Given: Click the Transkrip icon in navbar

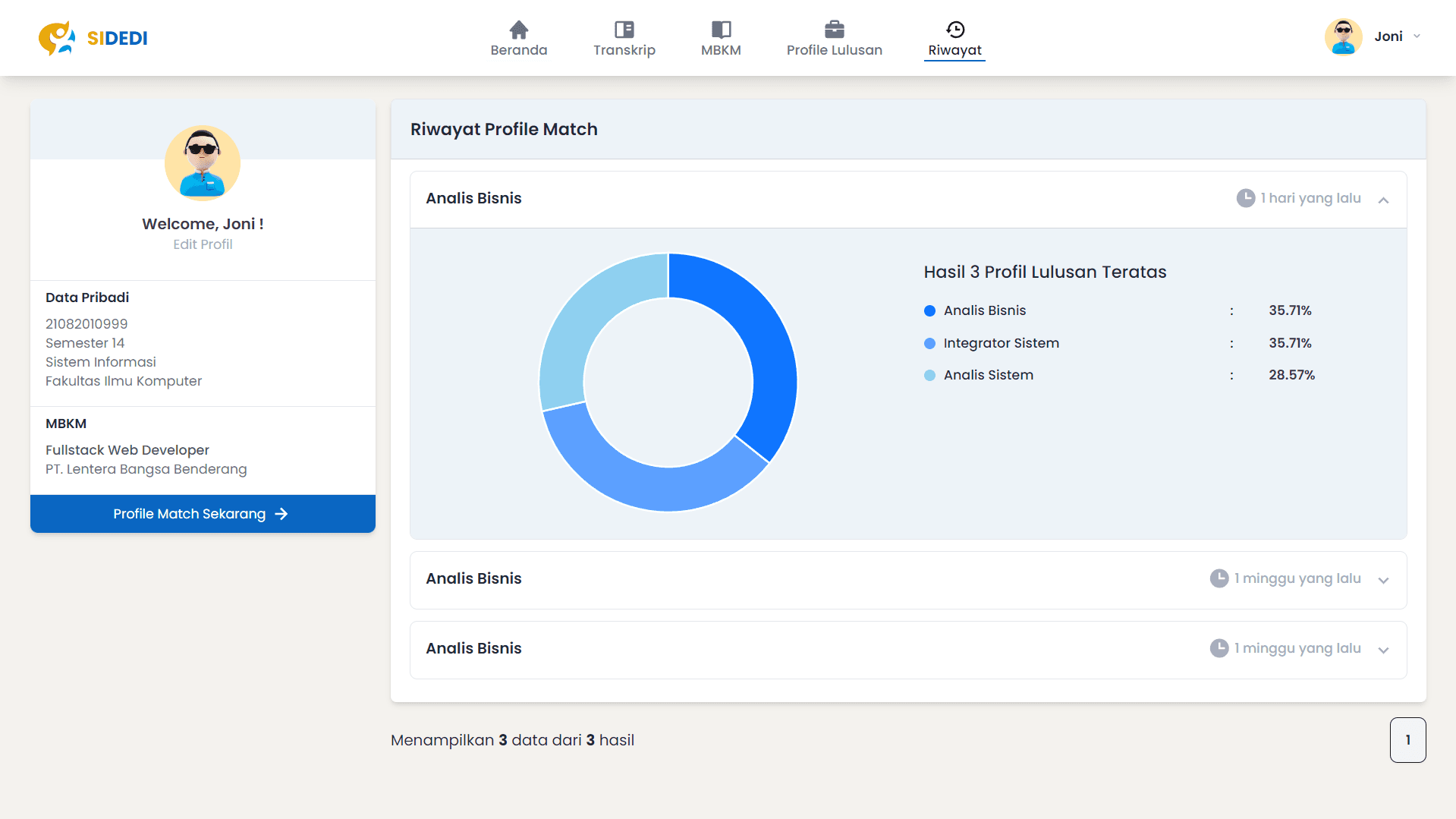Looking at the screenshot, I should click(624, 30).
